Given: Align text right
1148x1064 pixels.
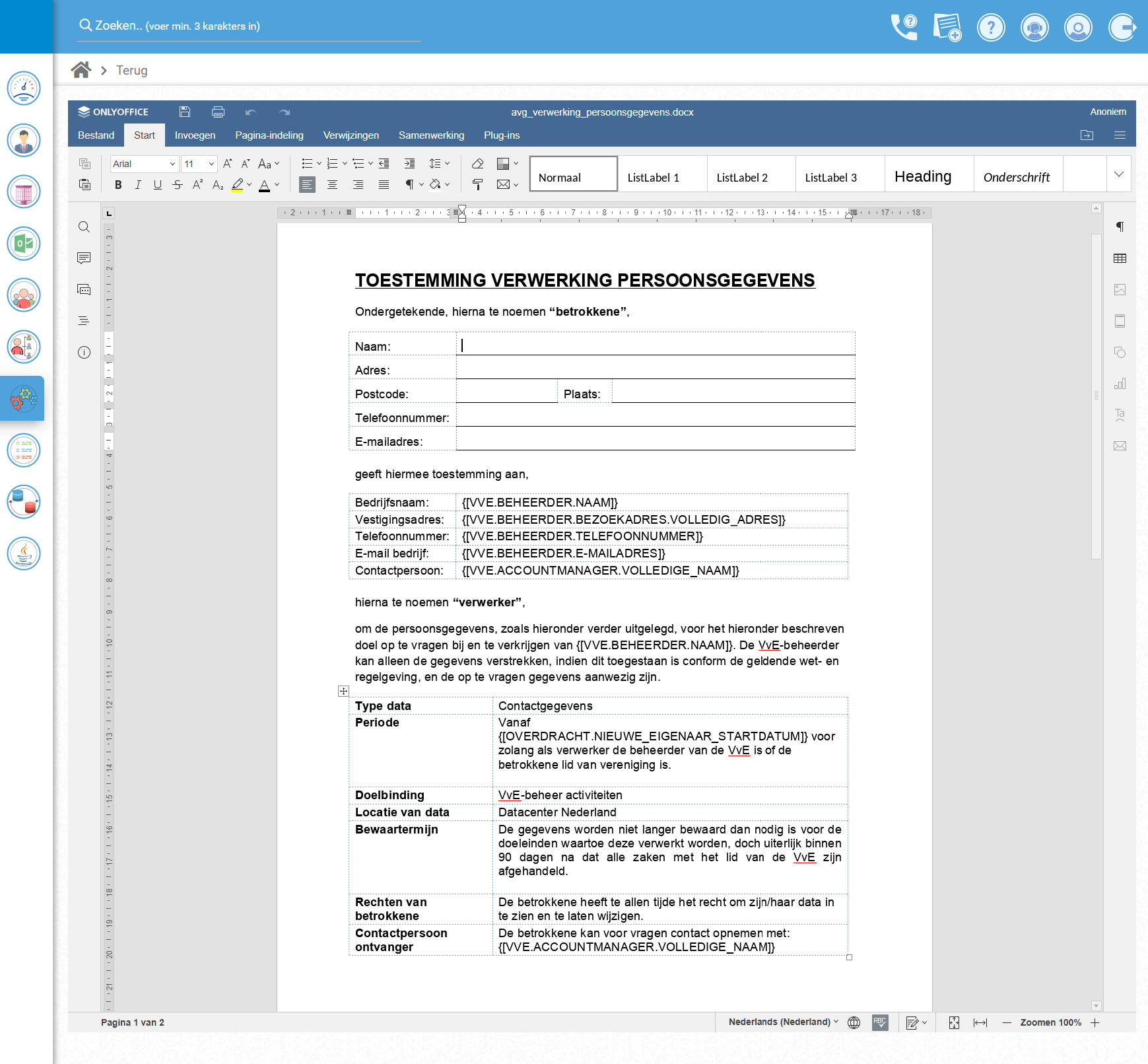Looking at the screenshot, I should point(358,185).
